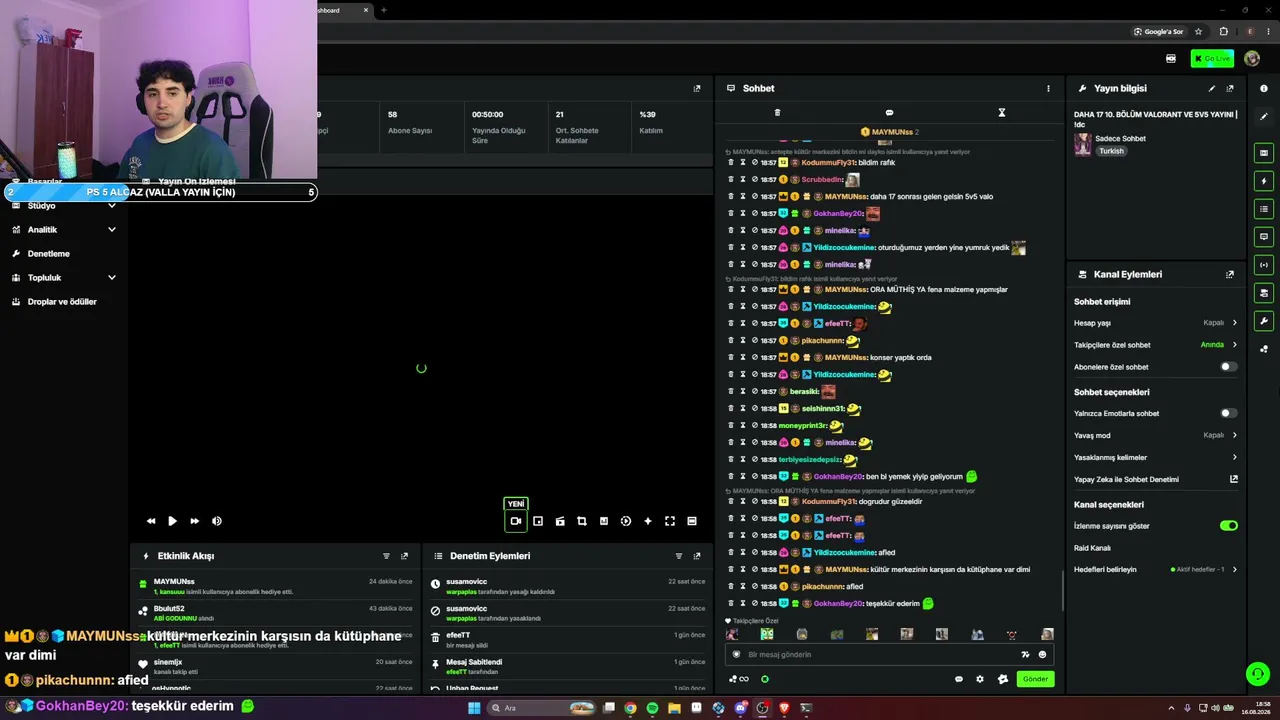The width and height of the screenshot is (1280, 720).
Task: Enter fullscreen for stream preview
Action: pos(670,521)
